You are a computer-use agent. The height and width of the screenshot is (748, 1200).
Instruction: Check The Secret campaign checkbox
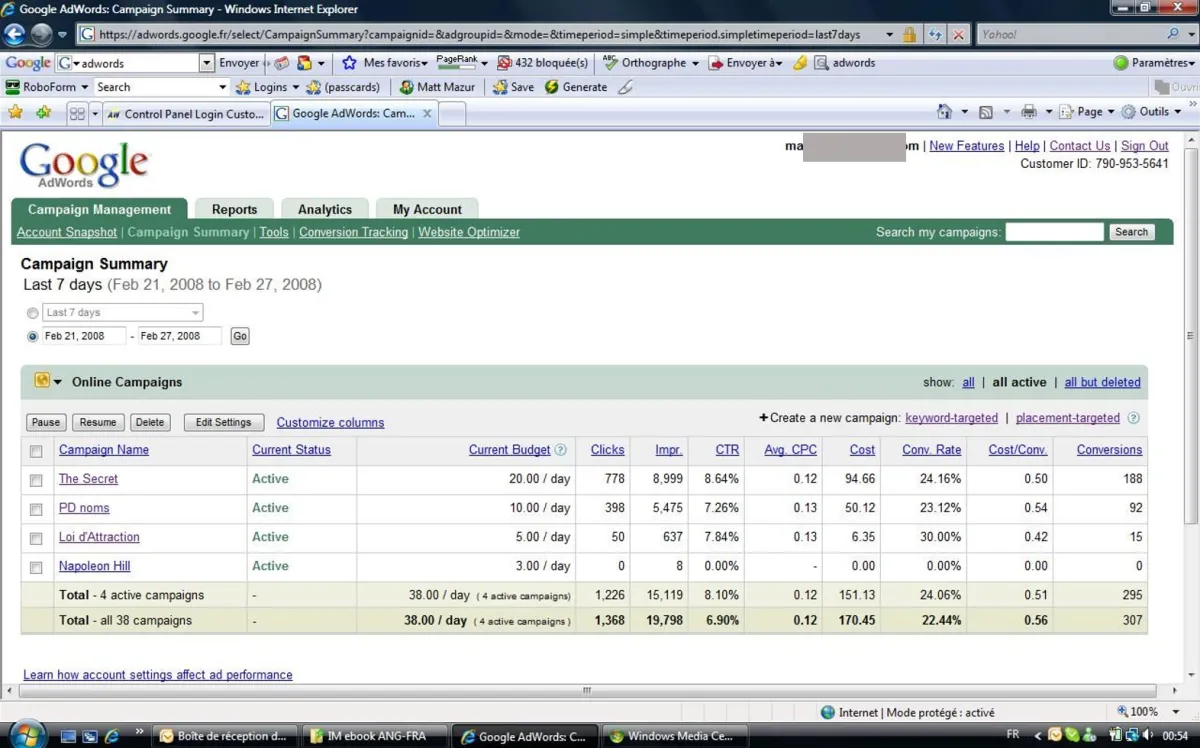(36, 480)
